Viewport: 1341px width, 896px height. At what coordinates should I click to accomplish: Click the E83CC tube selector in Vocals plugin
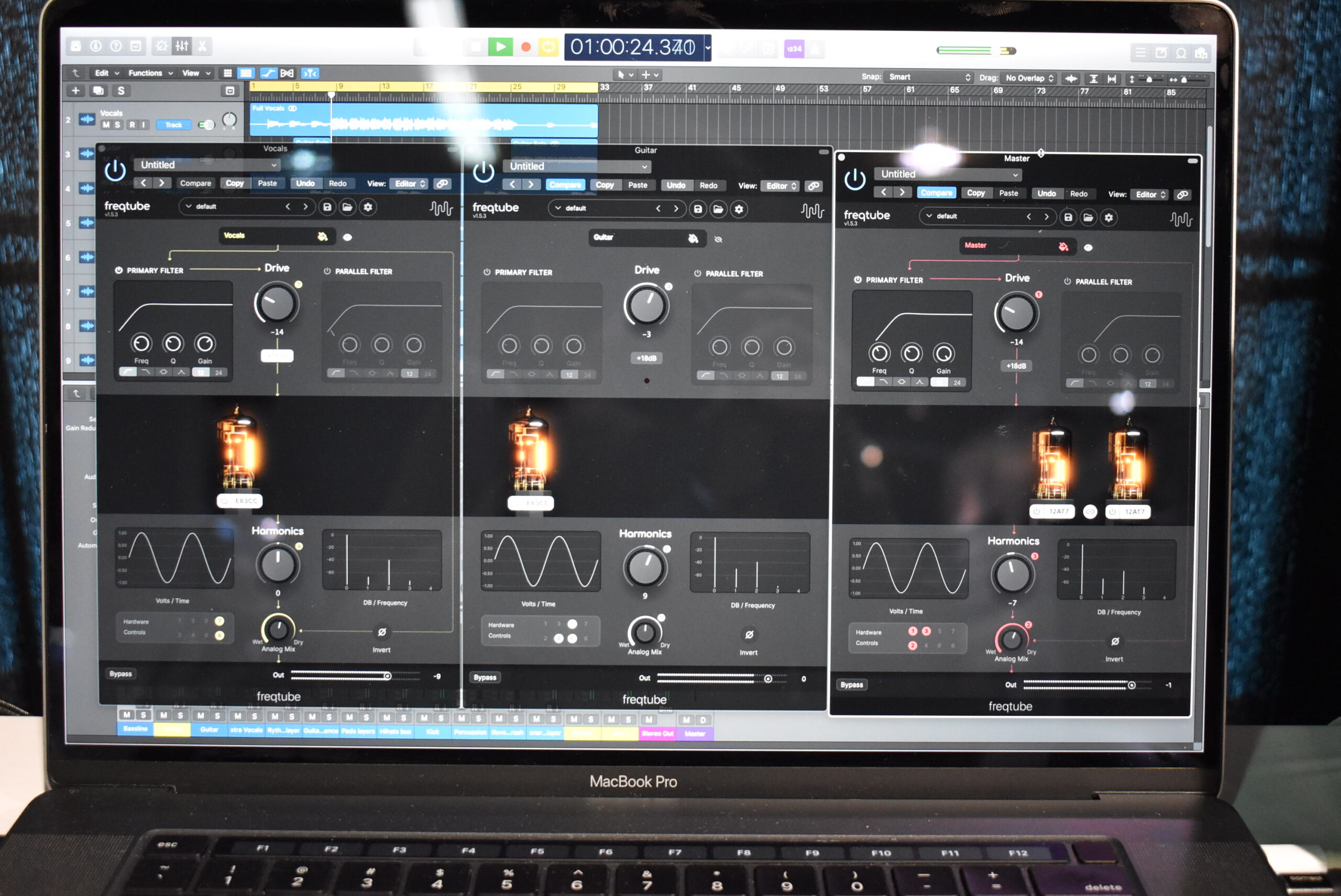(x=240, y=501)
